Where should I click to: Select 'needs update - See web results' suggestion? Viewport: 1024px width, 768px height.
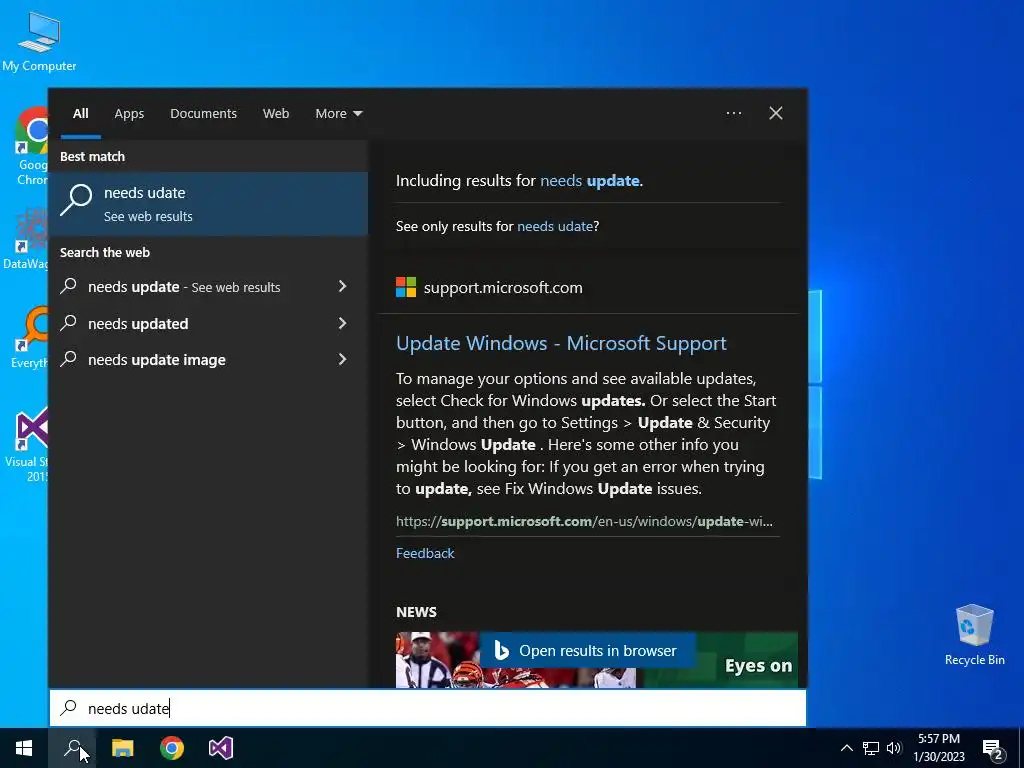coord(184,287)
